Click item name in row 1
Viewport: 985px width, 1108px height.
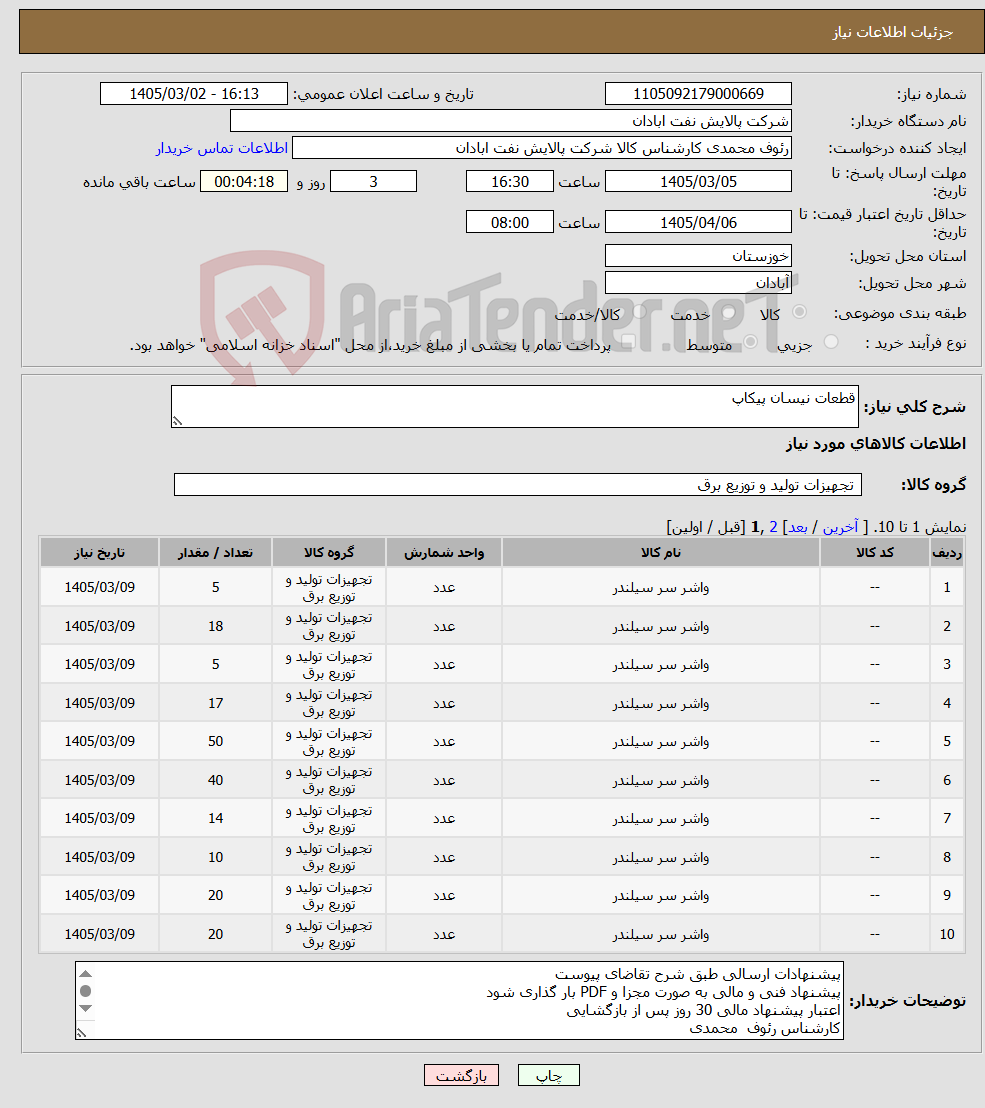coord(661,588)
